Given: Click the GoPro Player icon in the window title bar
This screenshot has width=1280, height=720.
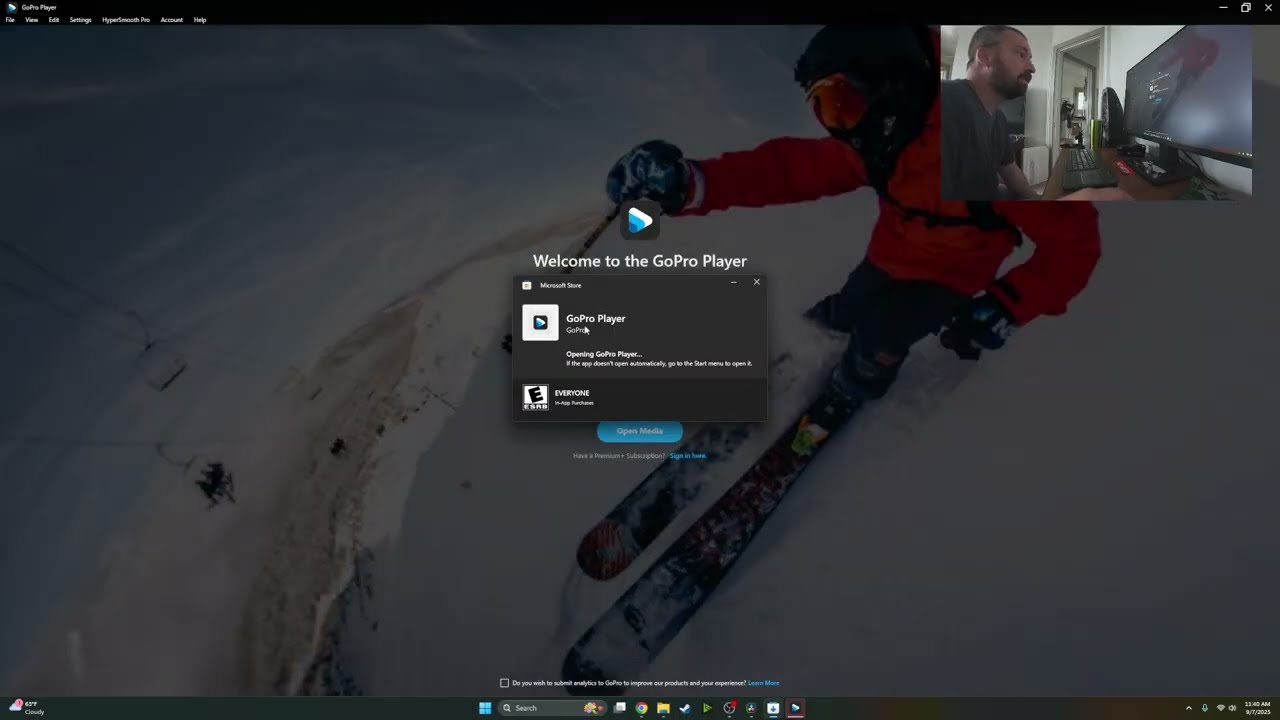Looking at the screenshot, I should click(12, 7).
